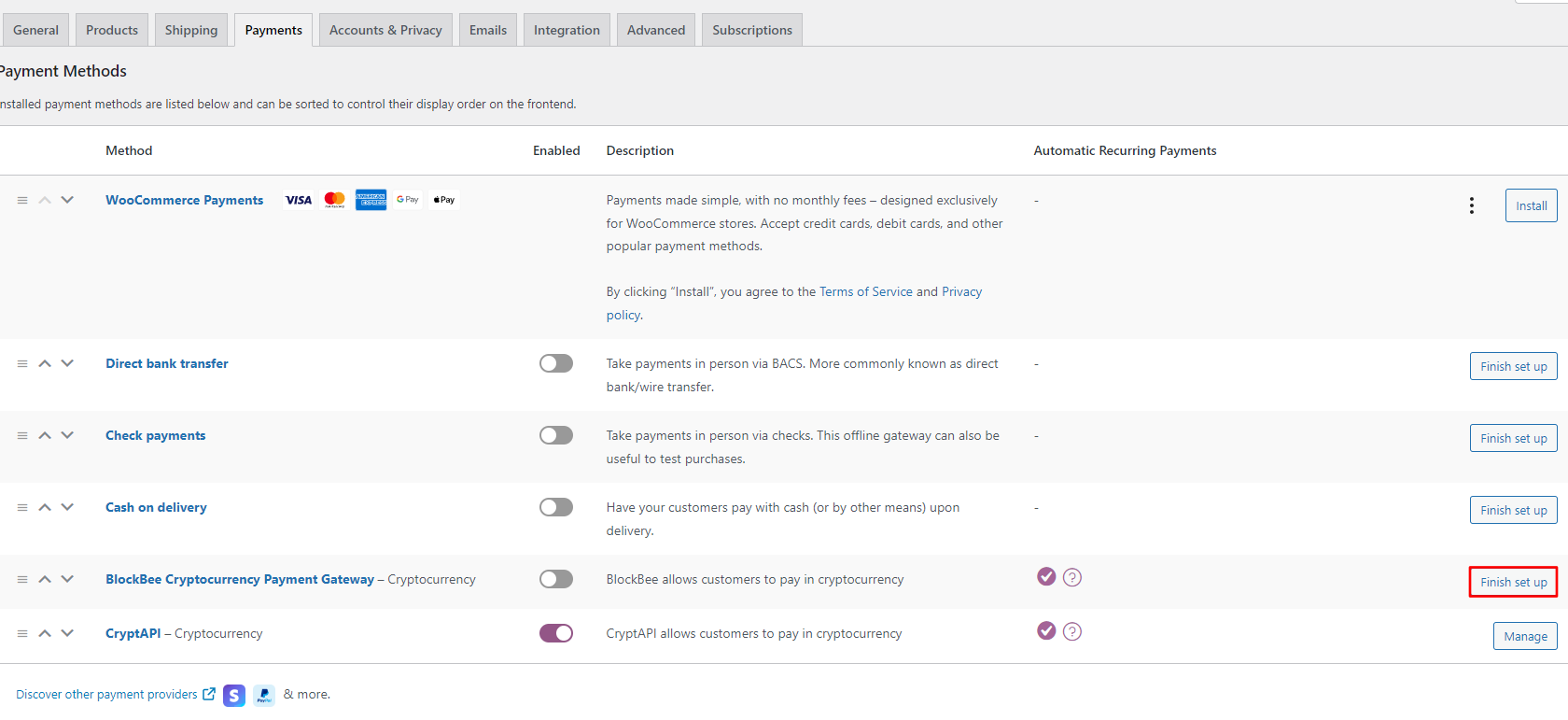Click the help question mark in CryptAPI row

click(1072, 632)
